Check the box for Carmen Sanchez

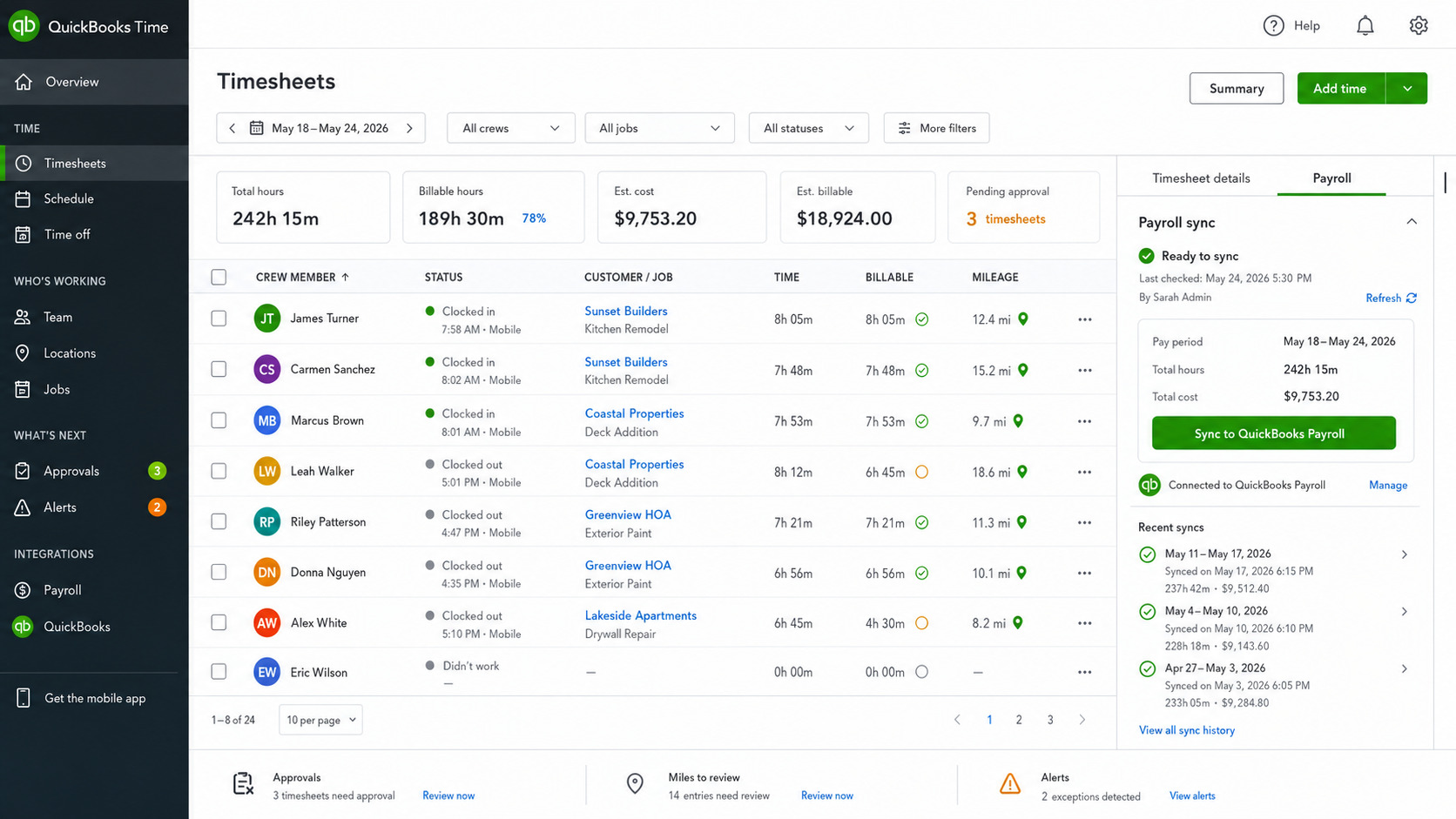(x=219, y=369)
